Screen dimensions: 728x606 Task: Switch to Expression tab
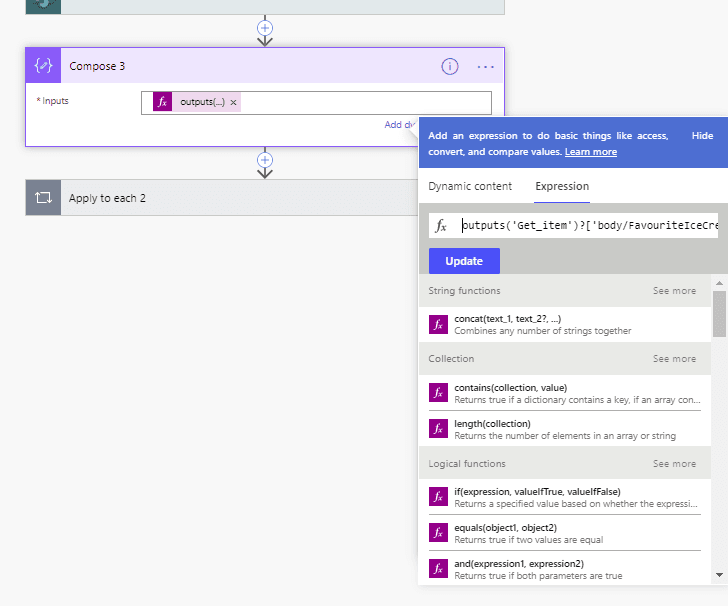[x=562, y=186]
